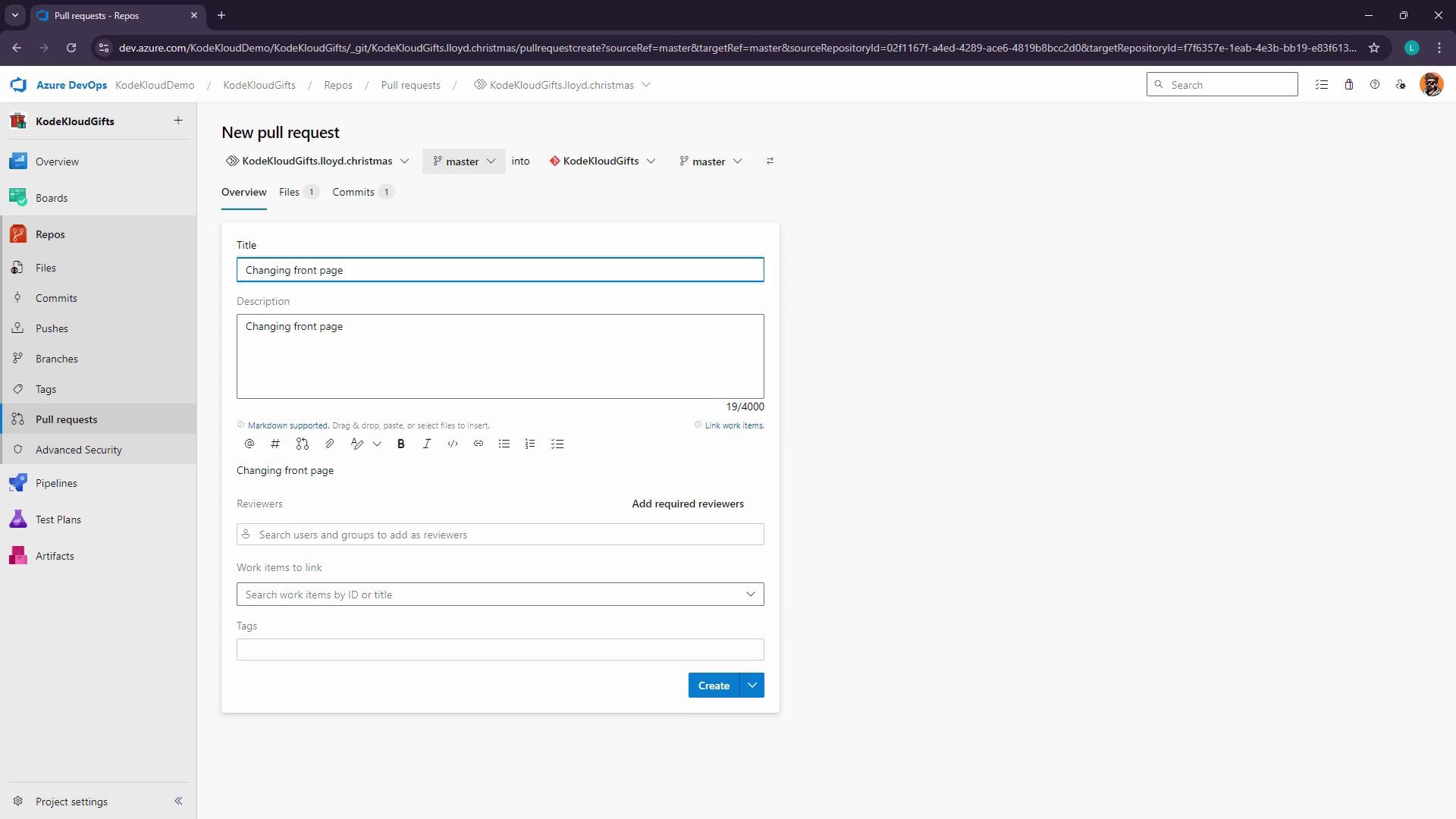The image size is (1456, 819).
Task: Open KodeKloudGifts target repository dropdown
Action: tap(602, 162)
